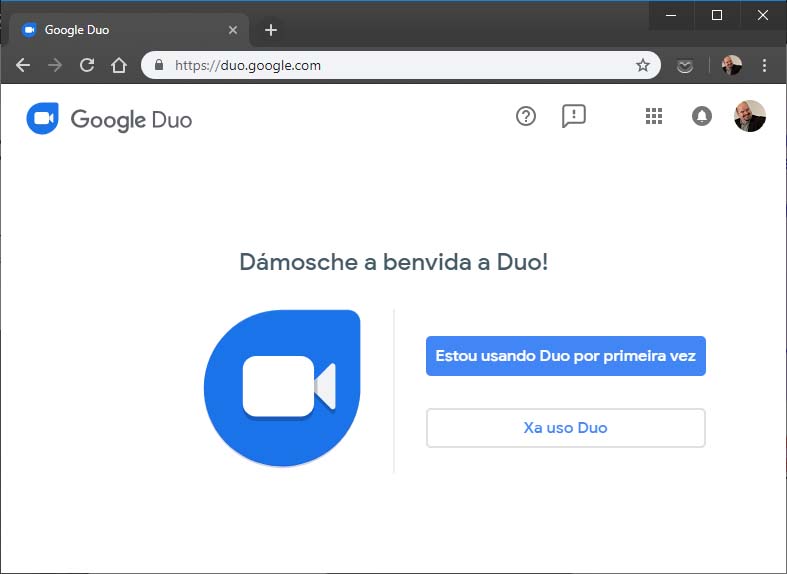Open Chrome three-dot menu

[x=764, y=65]
